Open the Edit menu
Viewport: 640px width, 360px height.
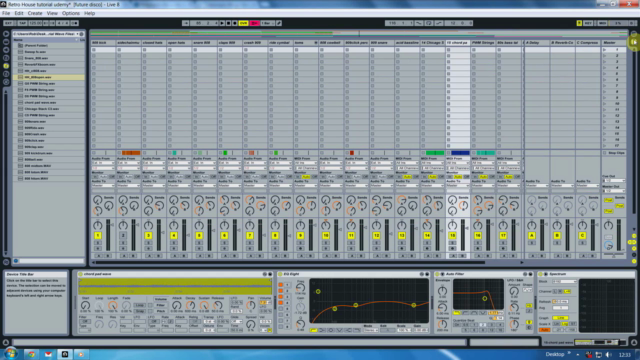[19, 13]
